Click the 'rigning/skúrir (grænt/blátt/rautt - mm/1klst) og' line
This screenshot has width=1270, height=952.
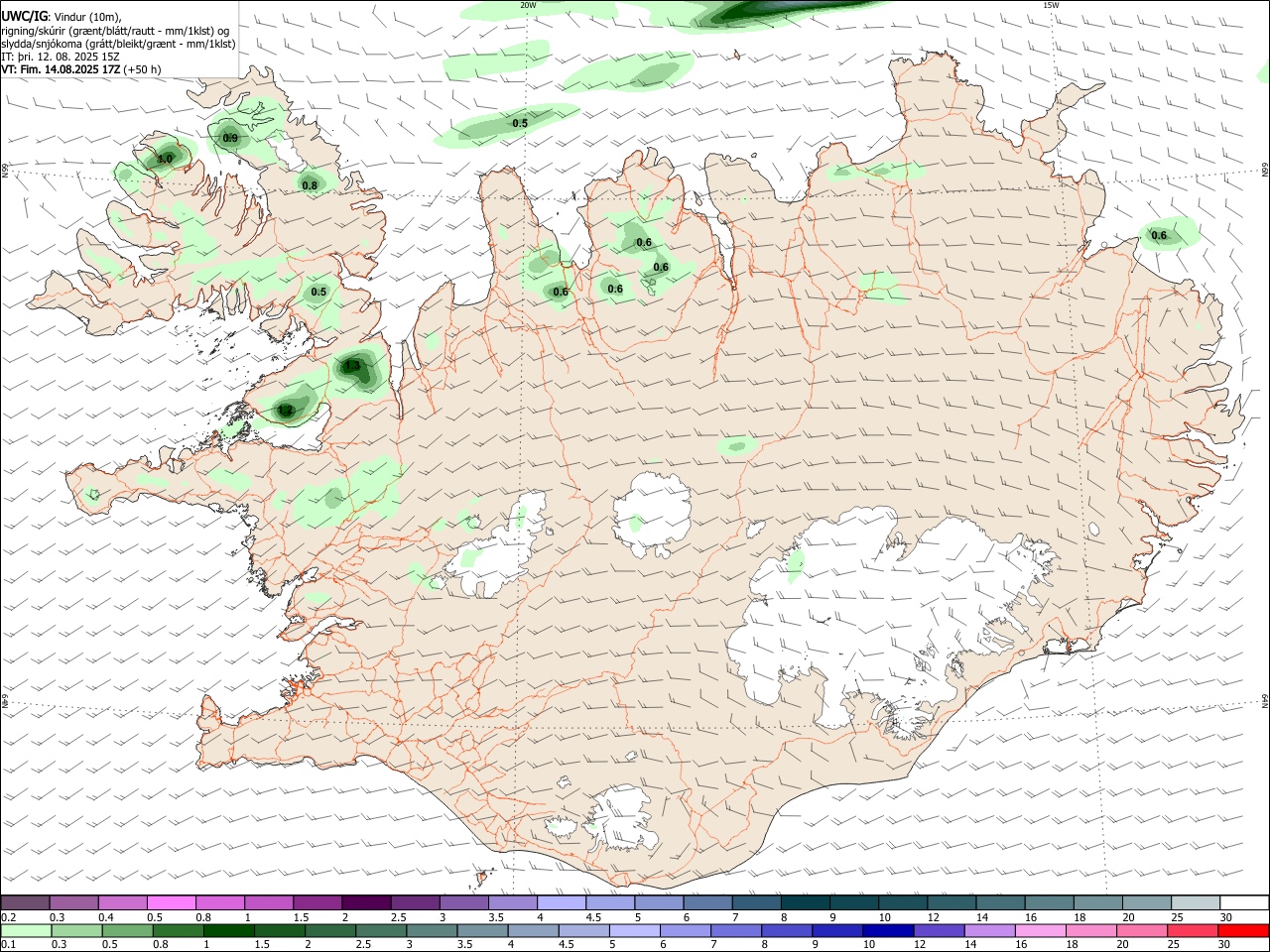pyautogui.click(x=115, y=31)
